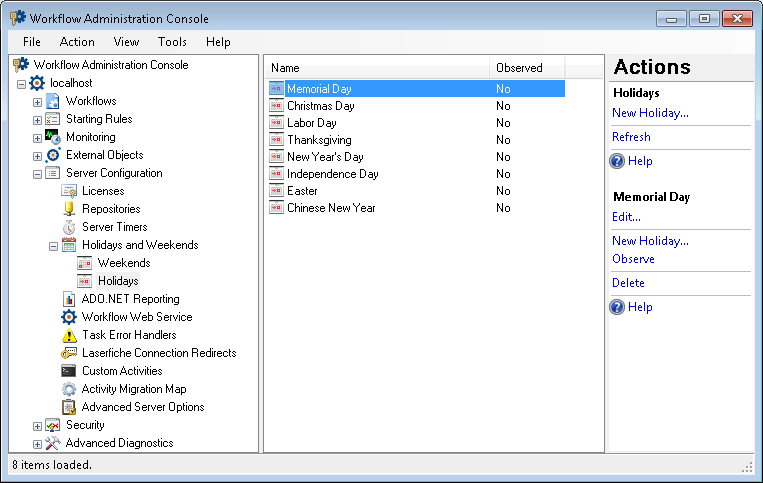Select the Workflow Web Service gear icon
The image size is (763, 483).
point(69,317)
